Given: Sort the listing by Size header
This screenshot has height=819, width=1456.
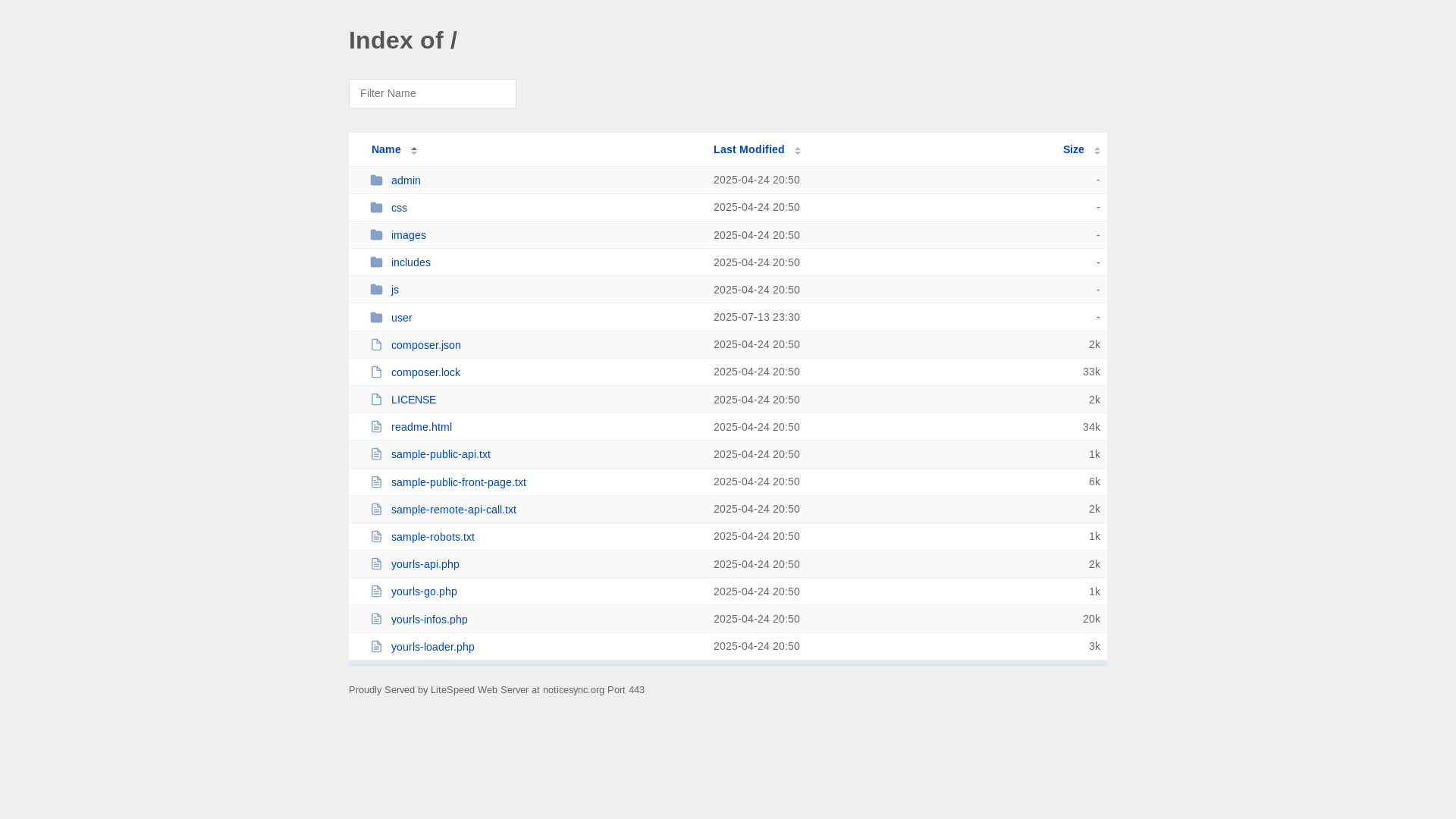Looking at the screenshot, I should pos(1073,149).
